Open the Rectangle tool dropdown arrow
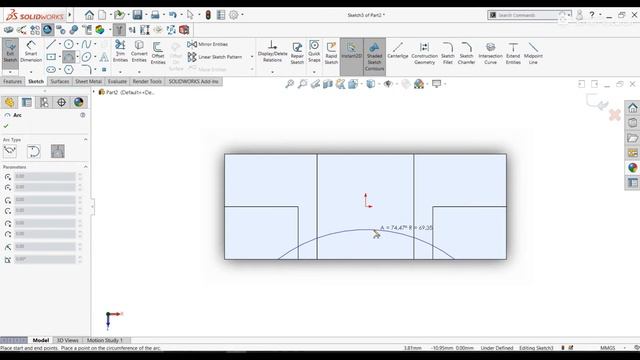Viewport: 640px width, 360px height. pyautogui.click(x=60, y=57)
